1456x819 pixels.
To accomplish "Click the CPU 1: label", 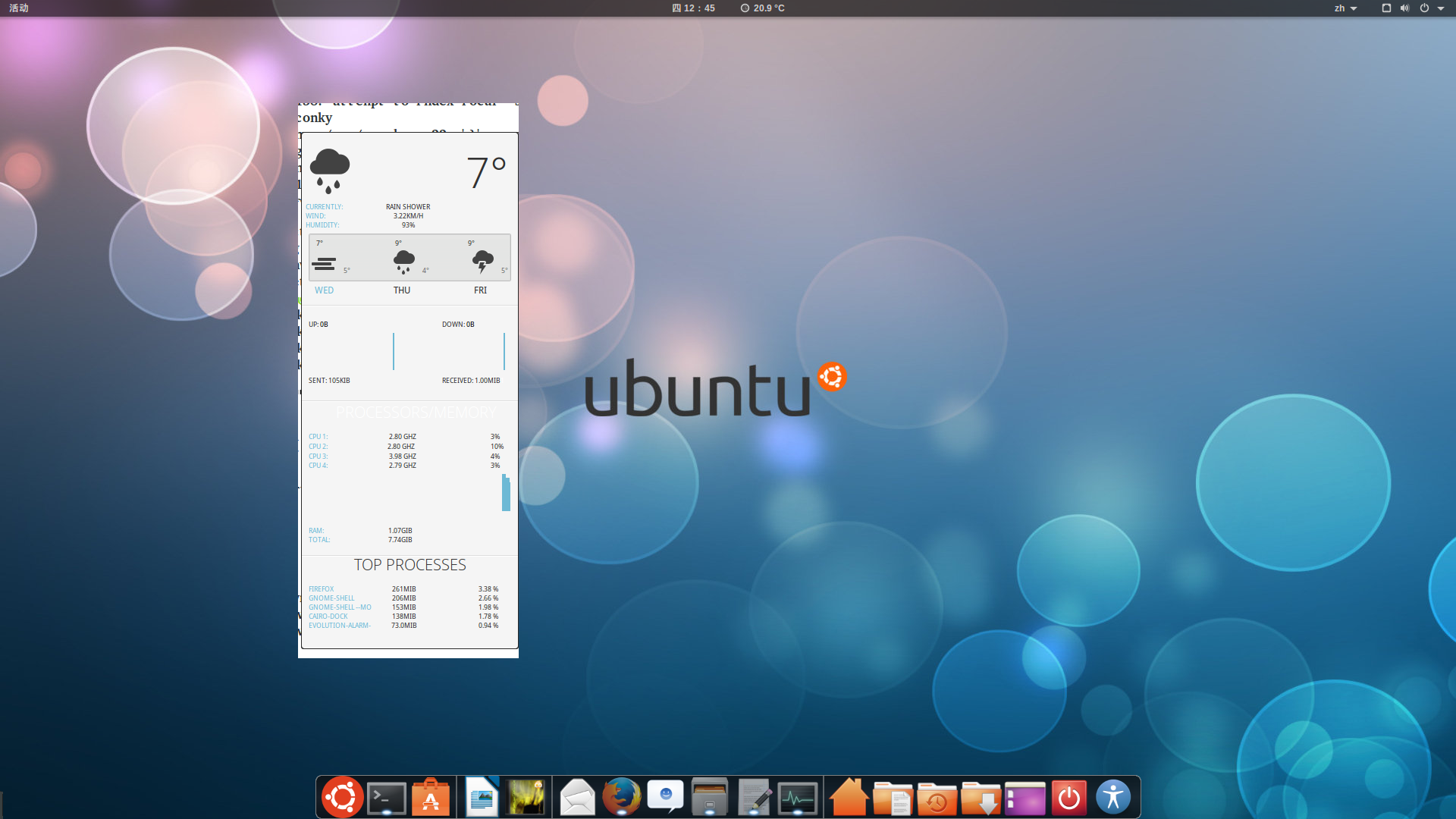I will [x=318, y=437].
